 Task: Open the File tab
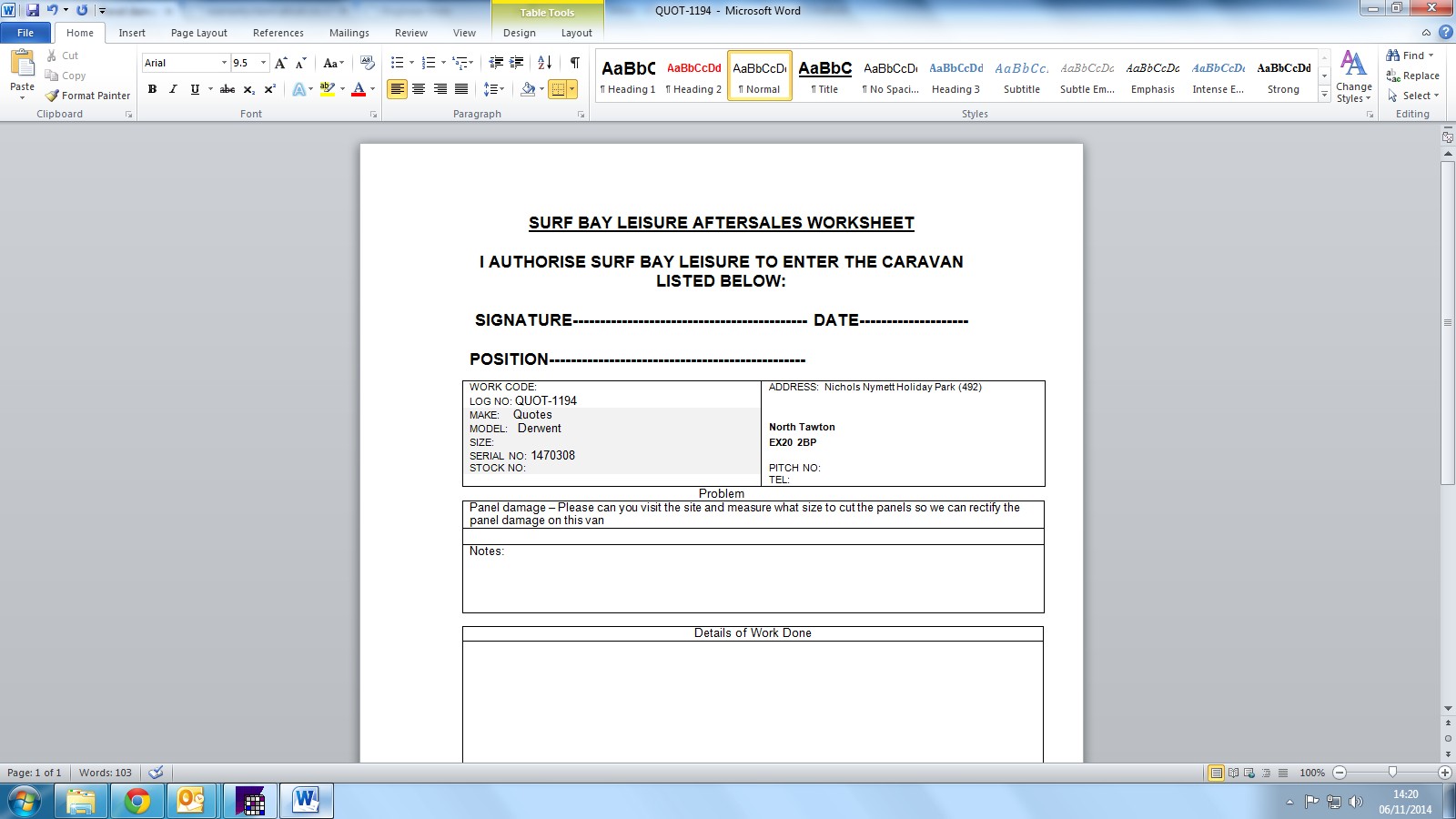[25, 33]
